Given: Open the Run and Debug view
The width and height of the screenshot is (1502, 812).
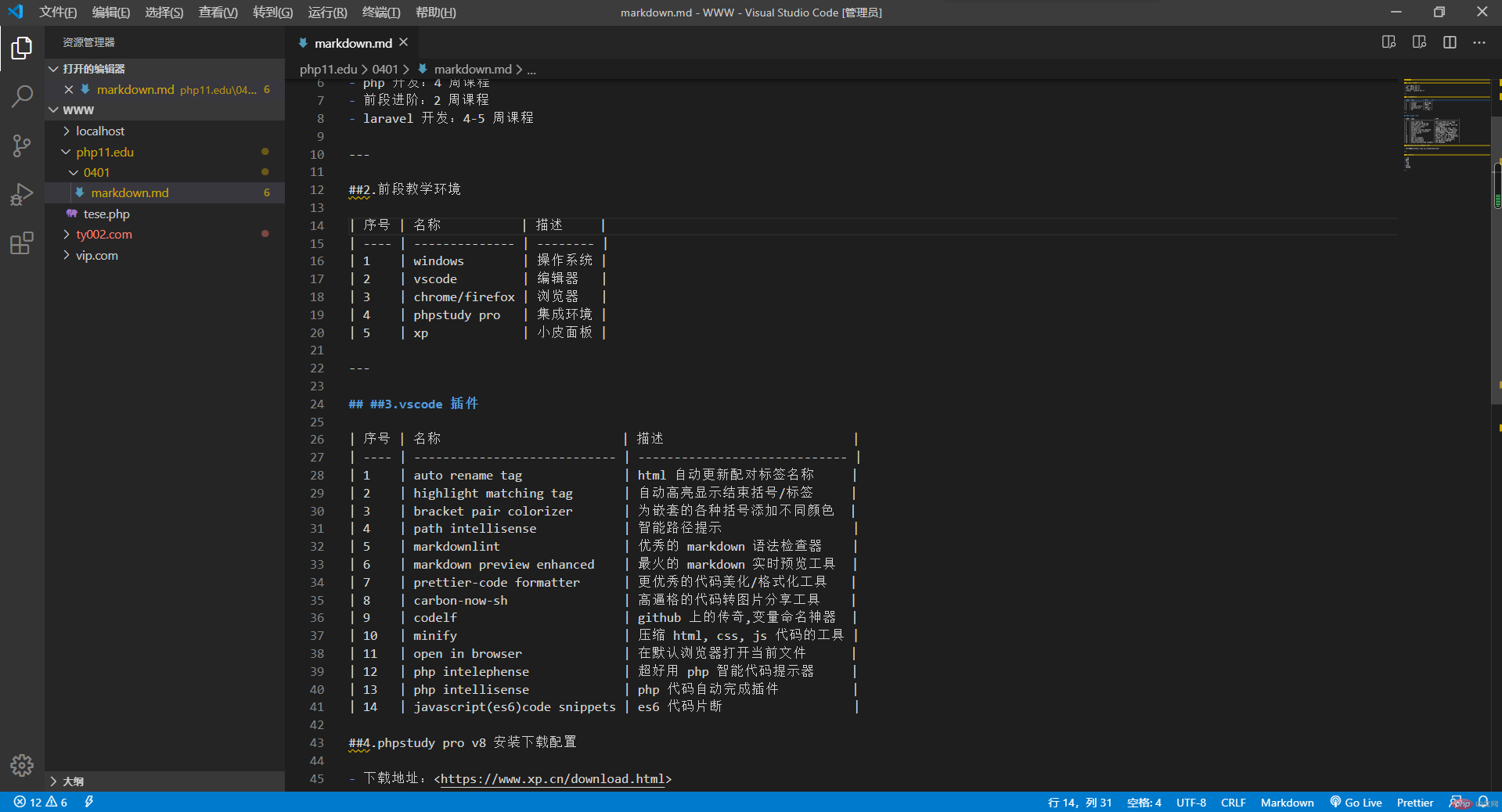Looking at the screenshot, I should 22,194.
